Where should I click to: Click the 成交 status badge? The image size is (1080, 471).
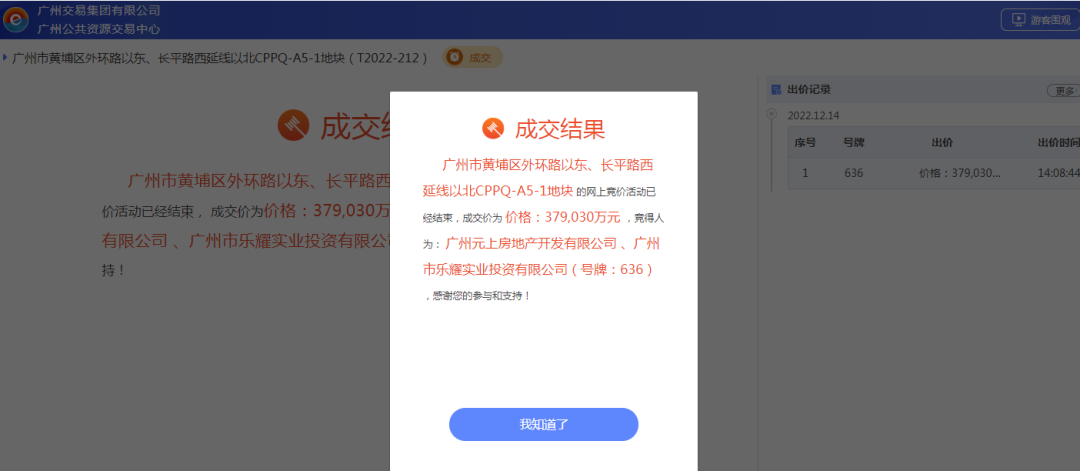click(x=472, y=58)
